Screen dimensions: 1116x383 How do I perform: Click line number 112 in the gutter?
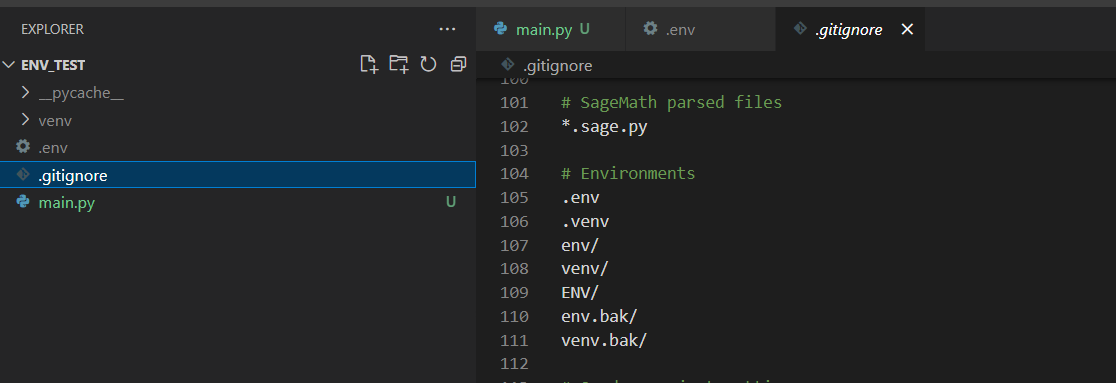515,364
